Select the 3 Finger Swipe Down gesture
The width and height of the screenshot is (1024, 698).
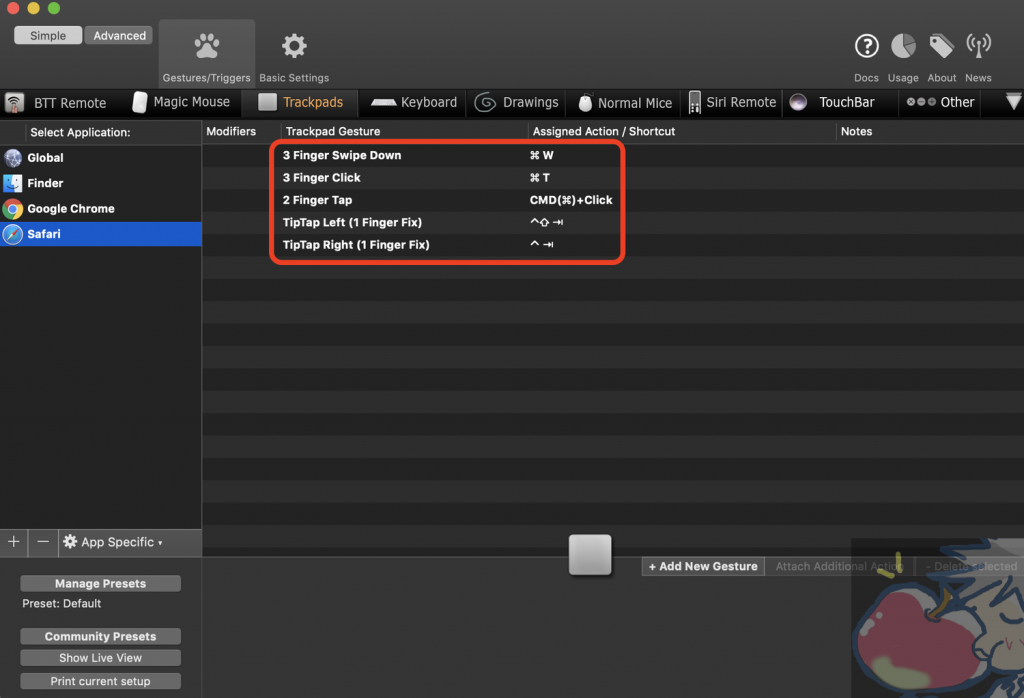pos(342,155)
